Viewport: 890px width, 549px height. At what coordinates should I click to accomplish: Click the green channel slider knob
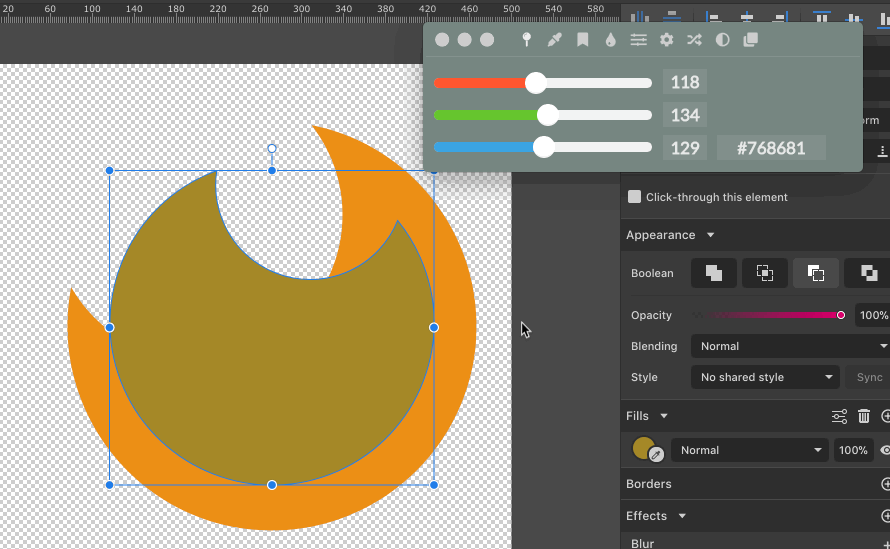click(x=548, y=115)
